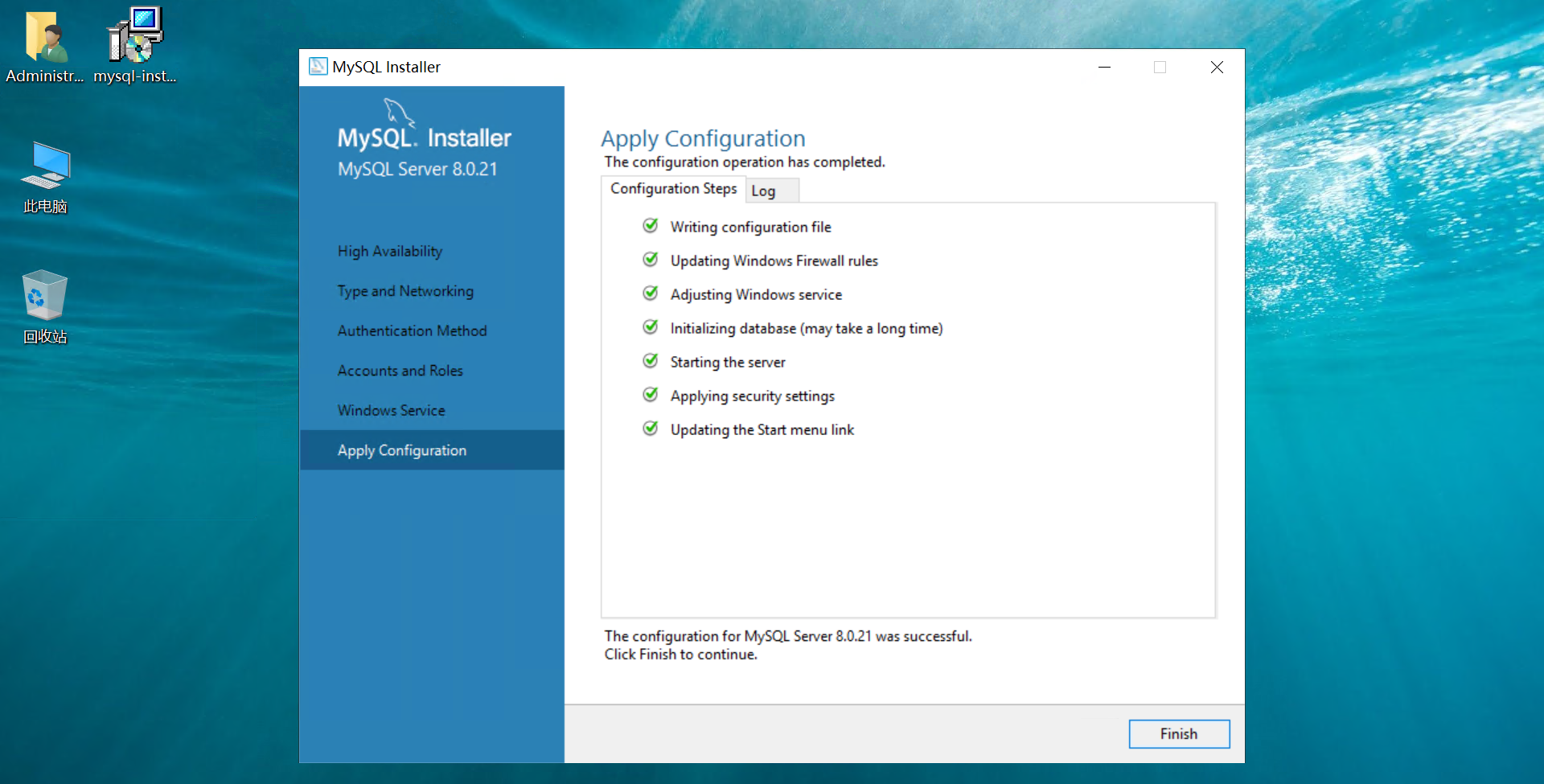This screenshot has height=784, width=1544.
Task: Select the mysql-installer desktop icon
Action: (x=135, y=46)
